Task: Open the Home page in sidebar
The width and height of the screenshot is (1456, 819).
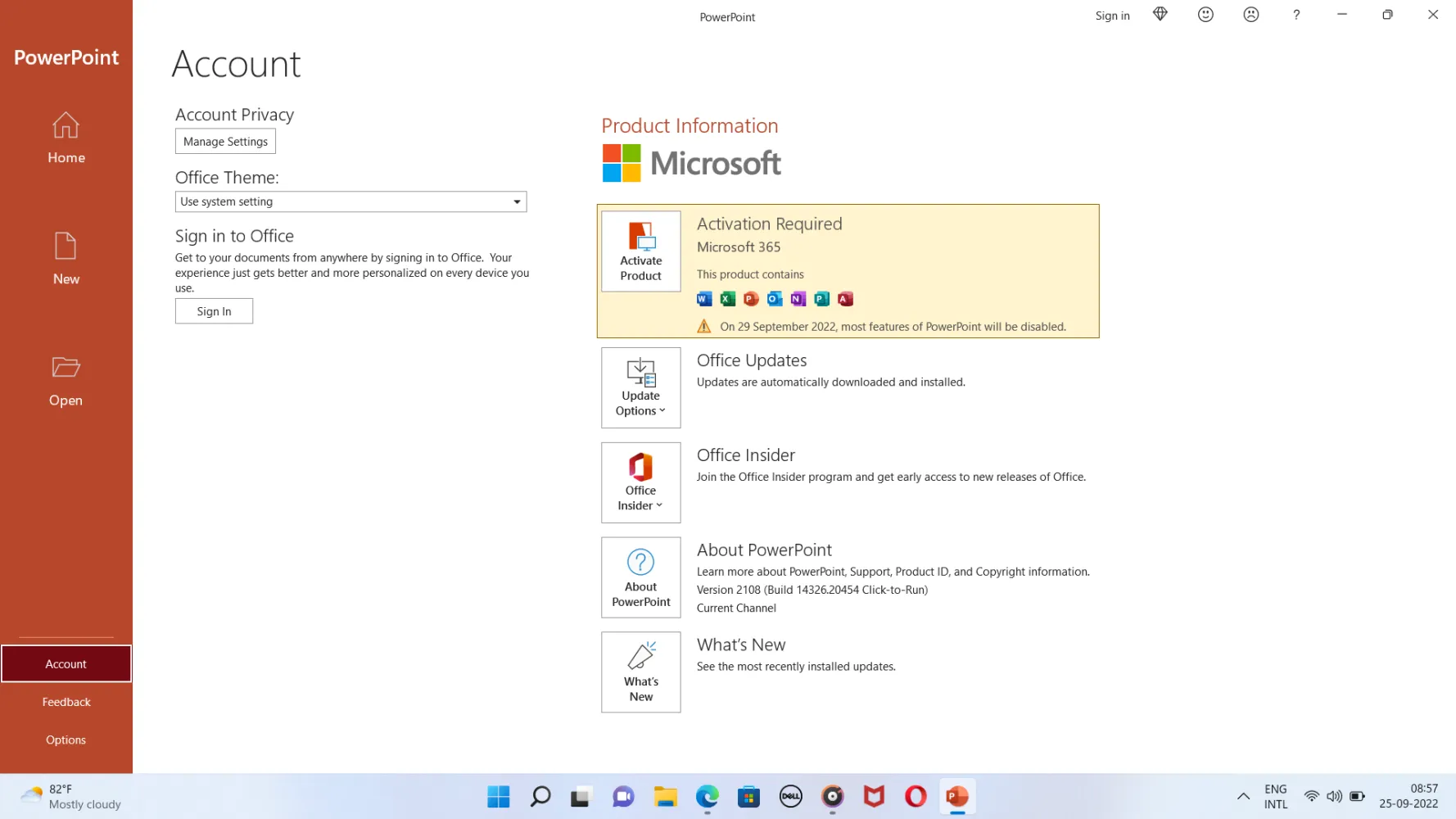Action: (x=66, y=138)
